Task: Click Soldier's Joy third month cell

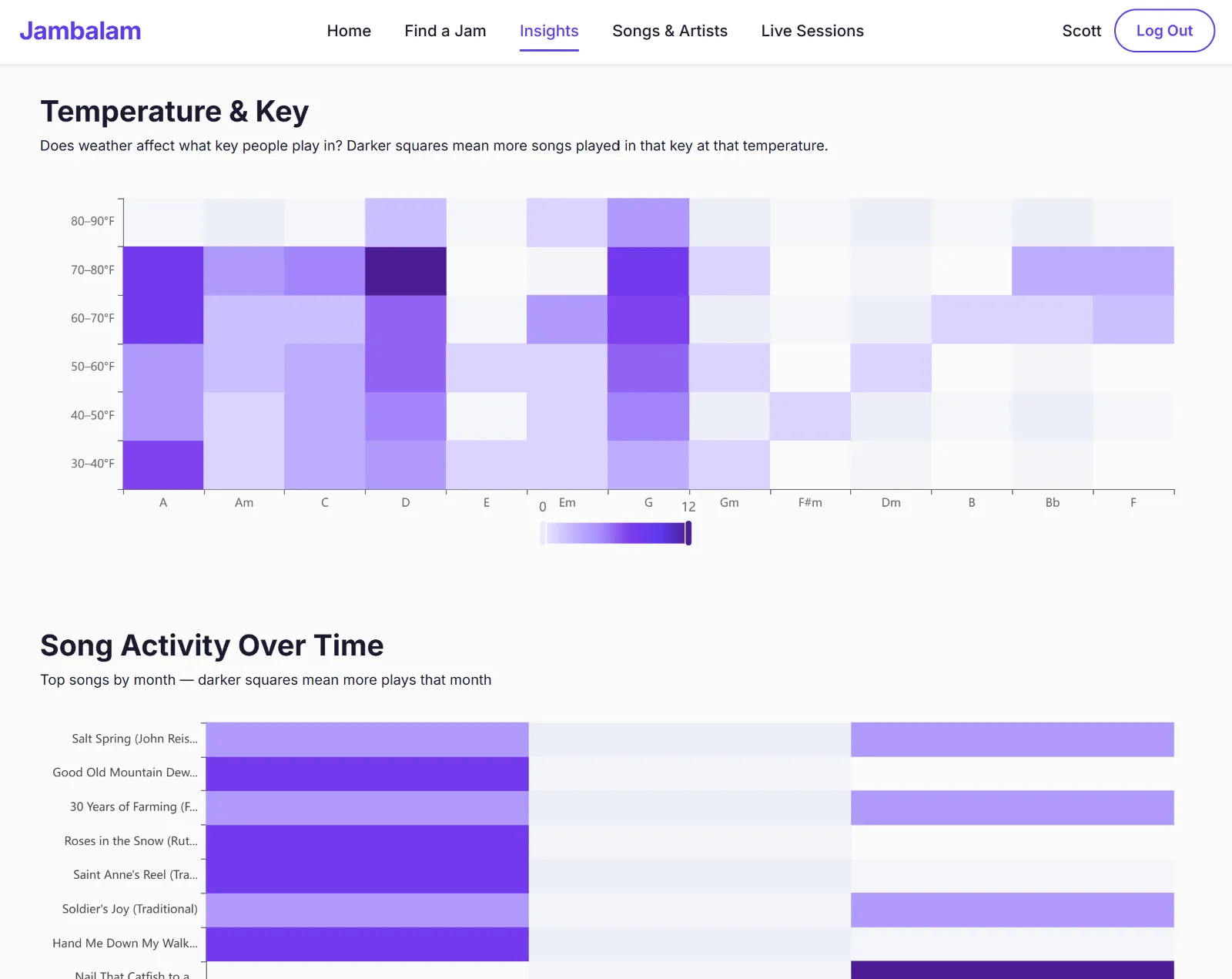Action: tap(1013, 910)
